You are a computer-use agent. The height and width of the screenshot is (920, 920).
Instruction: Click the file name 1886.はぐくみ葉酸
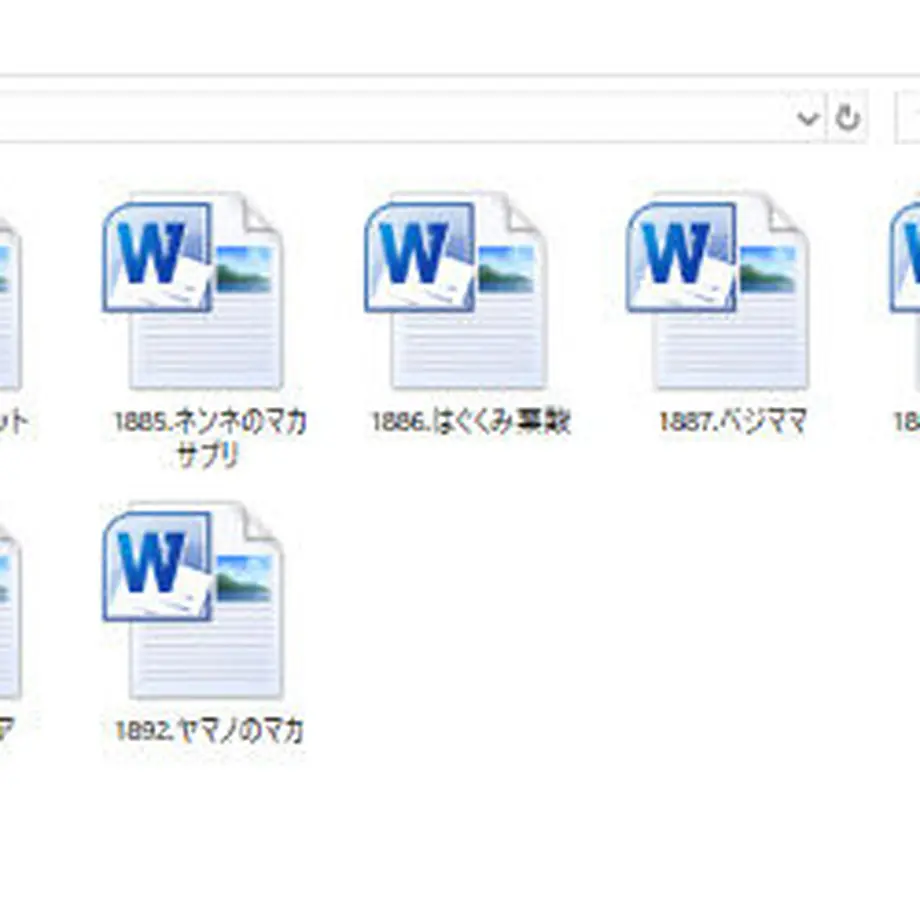pos(471,421)
